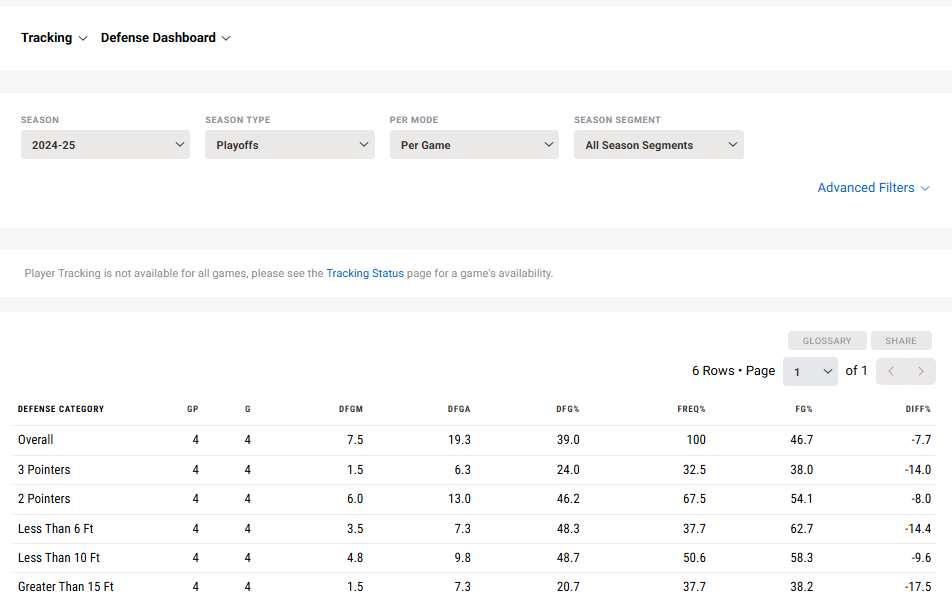Open the Season Segment dropdown
952x605 pixels.
pos(658,145)
